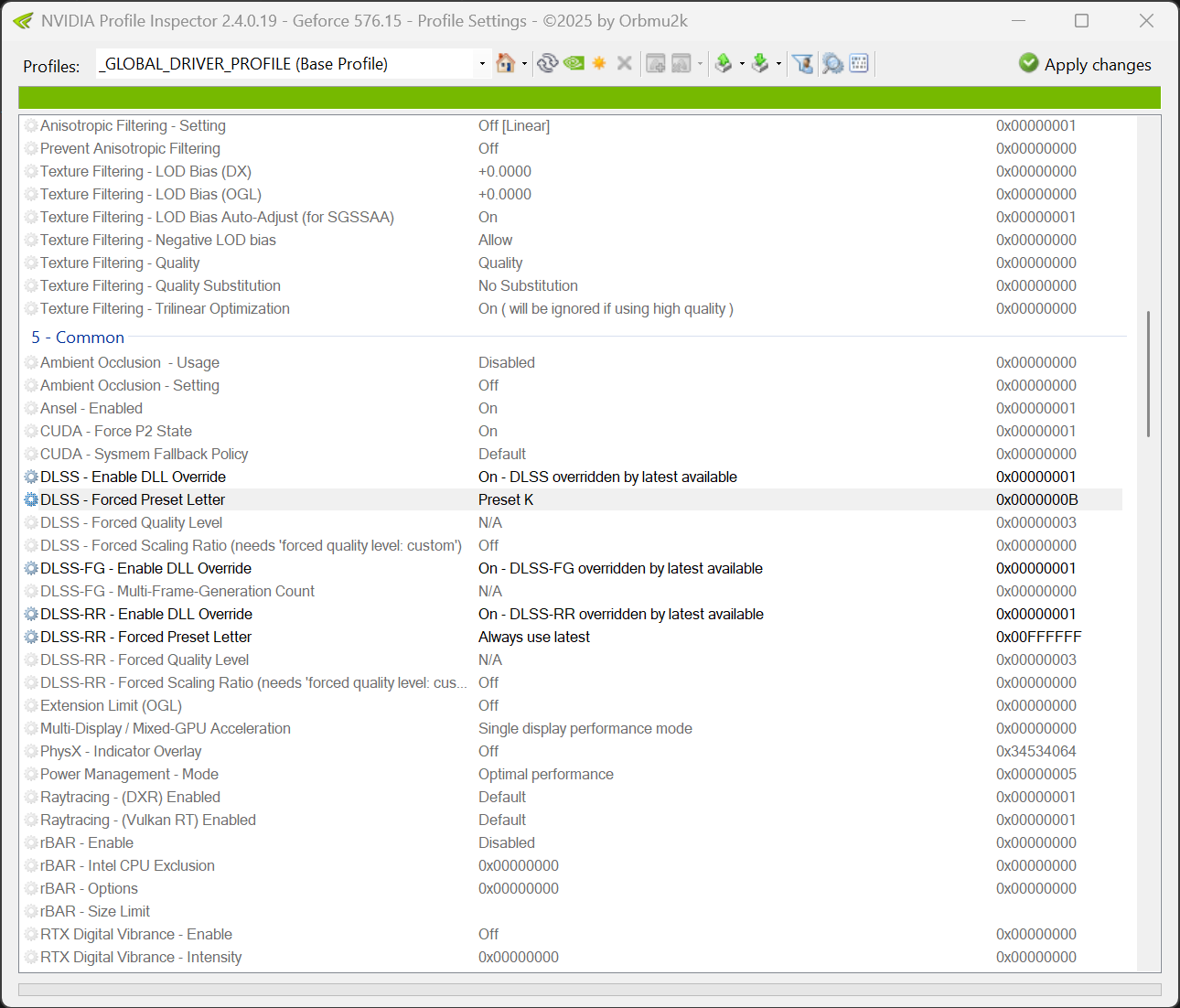
Task: Select 'CUDA - Sysmem Fallback Policy' setting
Action: tap(573, 454)
